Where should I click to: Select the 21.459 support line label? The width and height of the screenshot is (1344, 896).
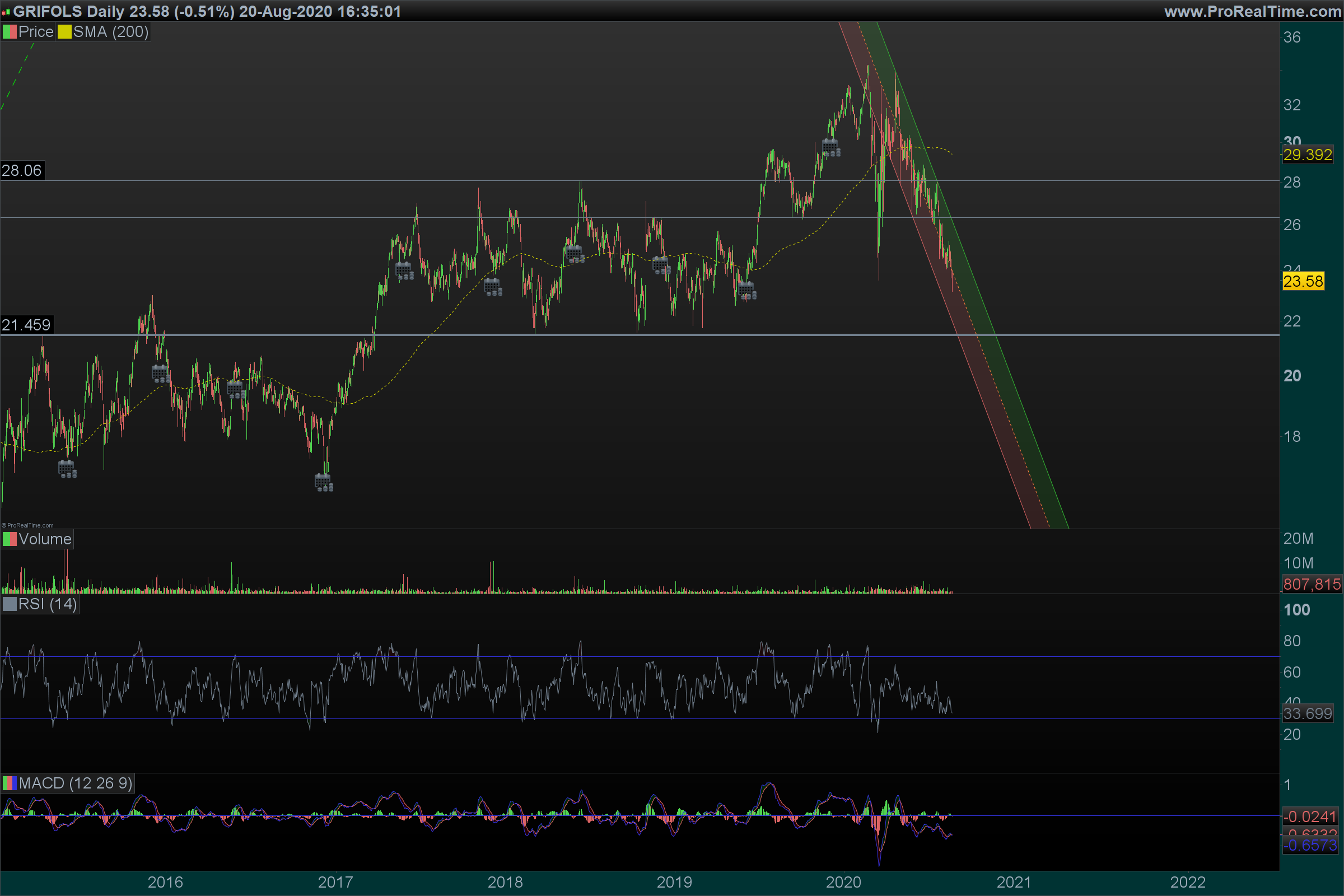coord(26,325)
